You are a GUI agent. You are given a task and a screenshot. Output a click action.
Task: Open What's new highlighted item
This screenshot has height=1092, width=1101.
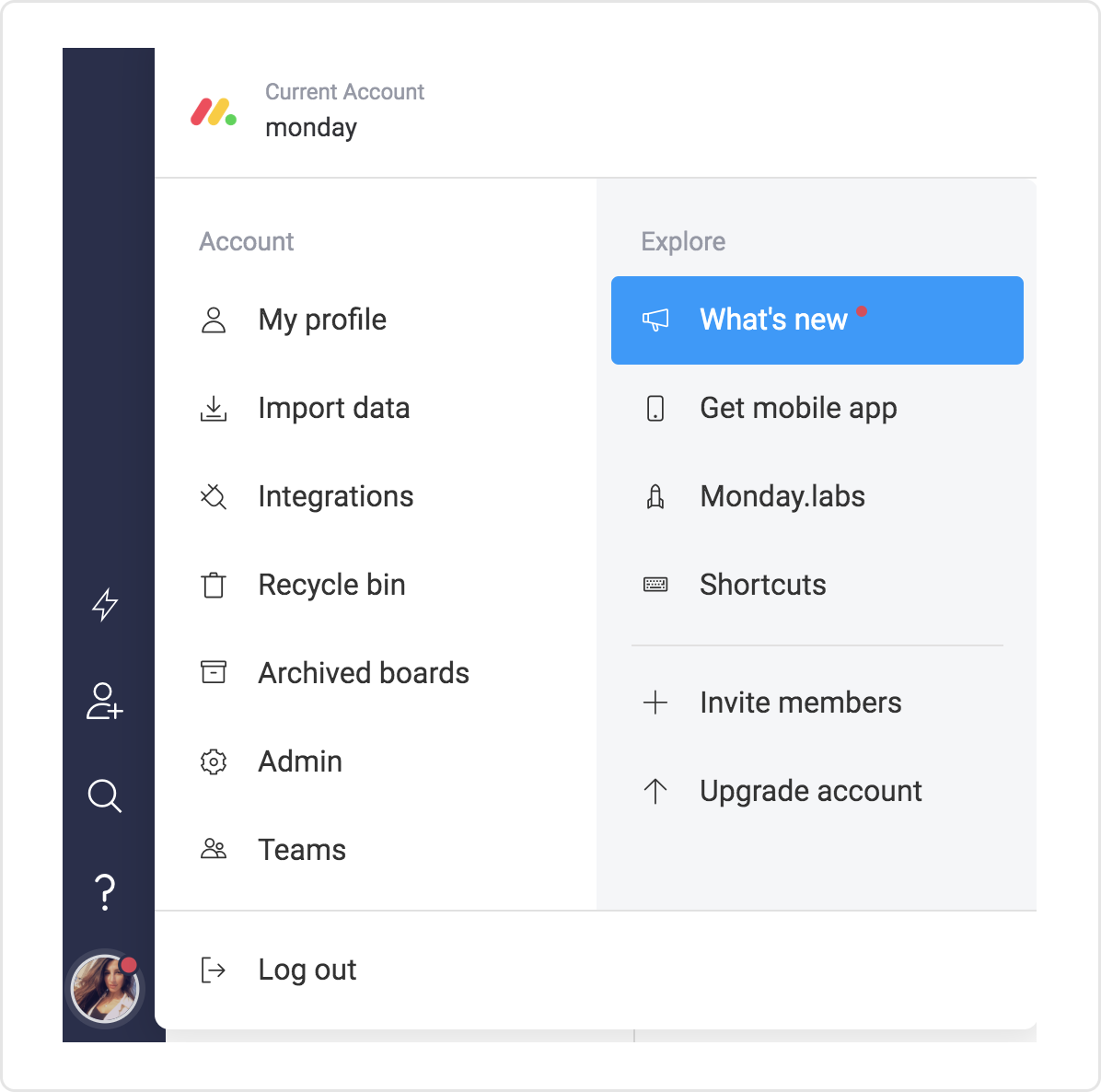817,320
